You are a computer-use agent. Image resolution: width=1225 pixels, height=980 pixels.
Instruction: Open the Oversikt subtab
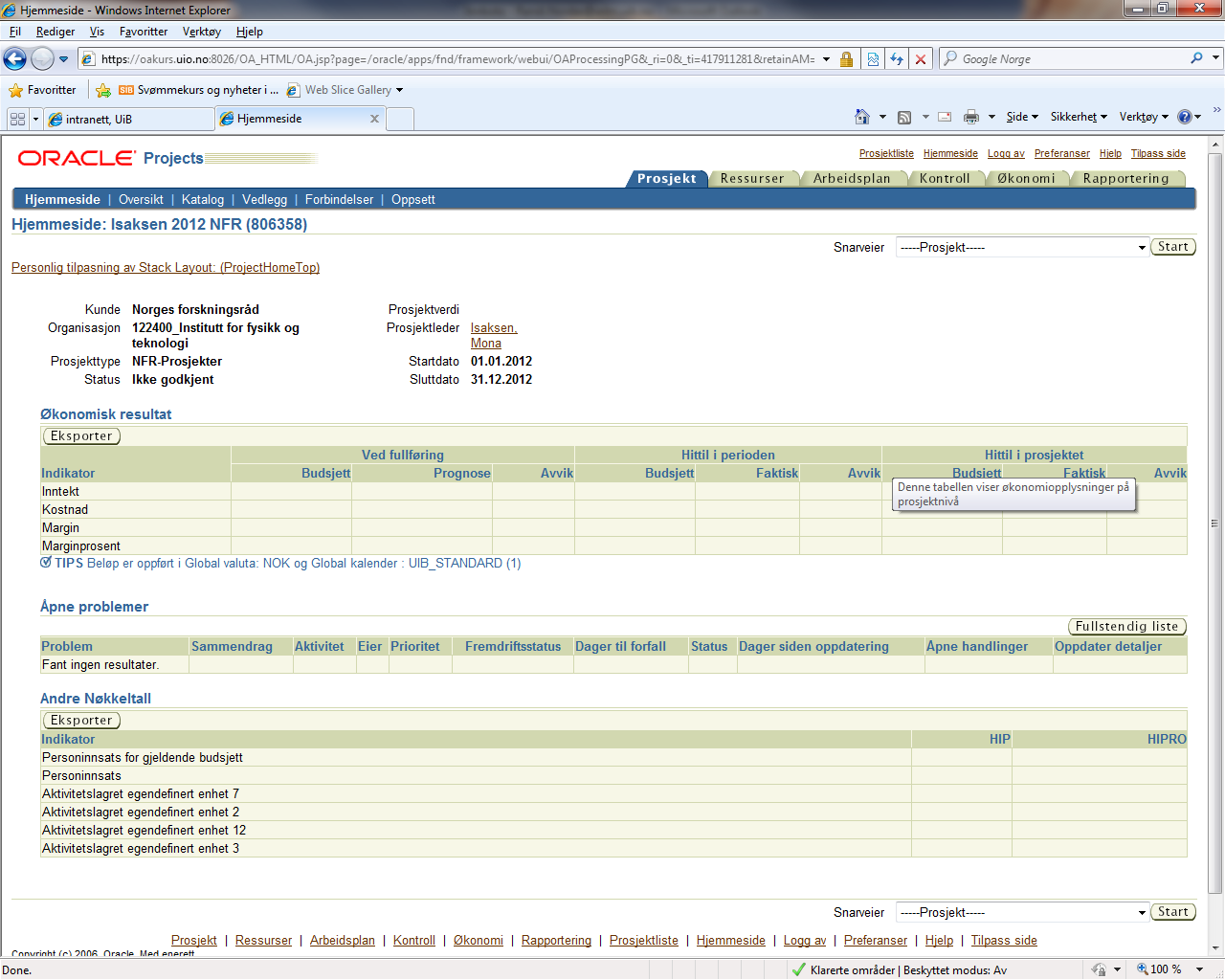tap(141, 200)
